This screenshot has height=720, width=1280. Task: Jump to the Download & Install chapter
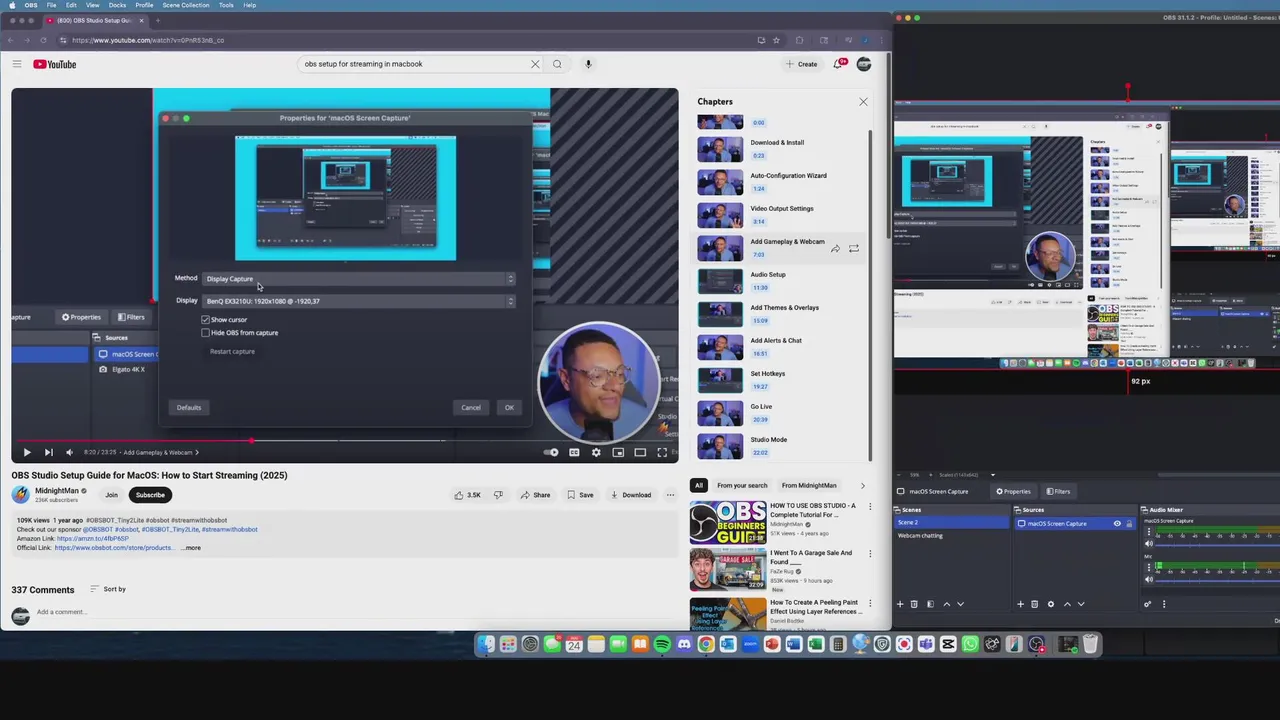coord(777,148)
